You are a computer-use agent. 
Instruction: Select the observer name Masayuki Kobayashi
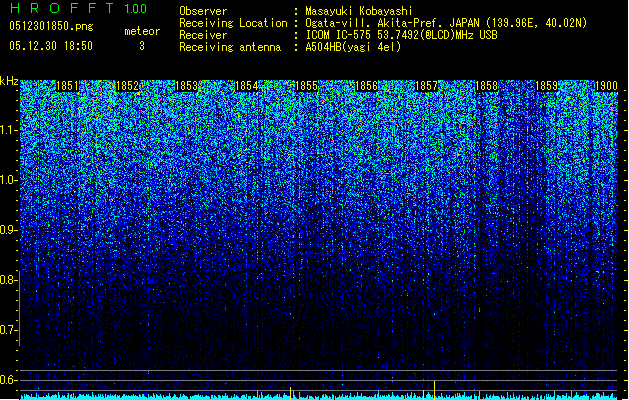[359, 11]
